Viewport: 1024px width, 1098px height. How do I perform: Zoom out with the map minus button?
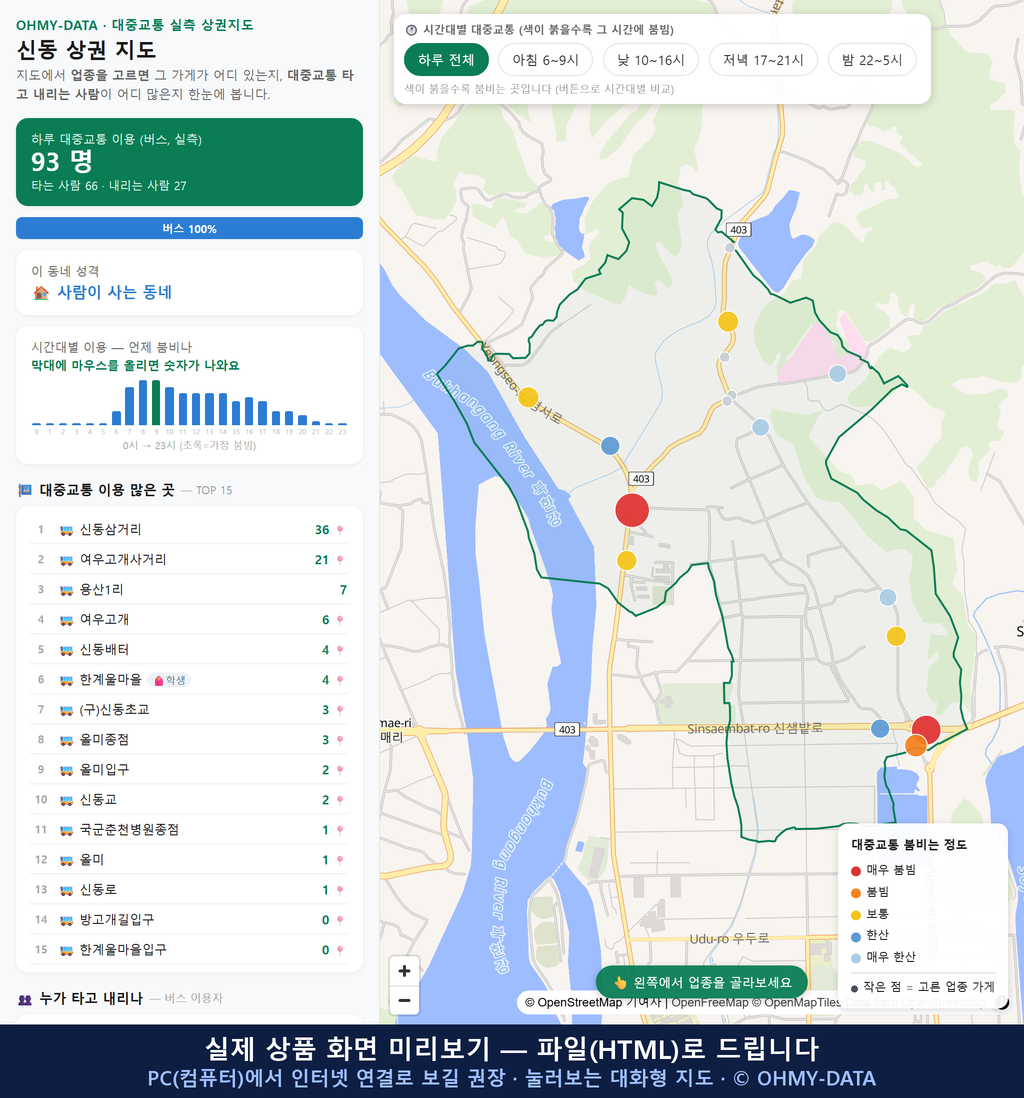coord(404,1000)
